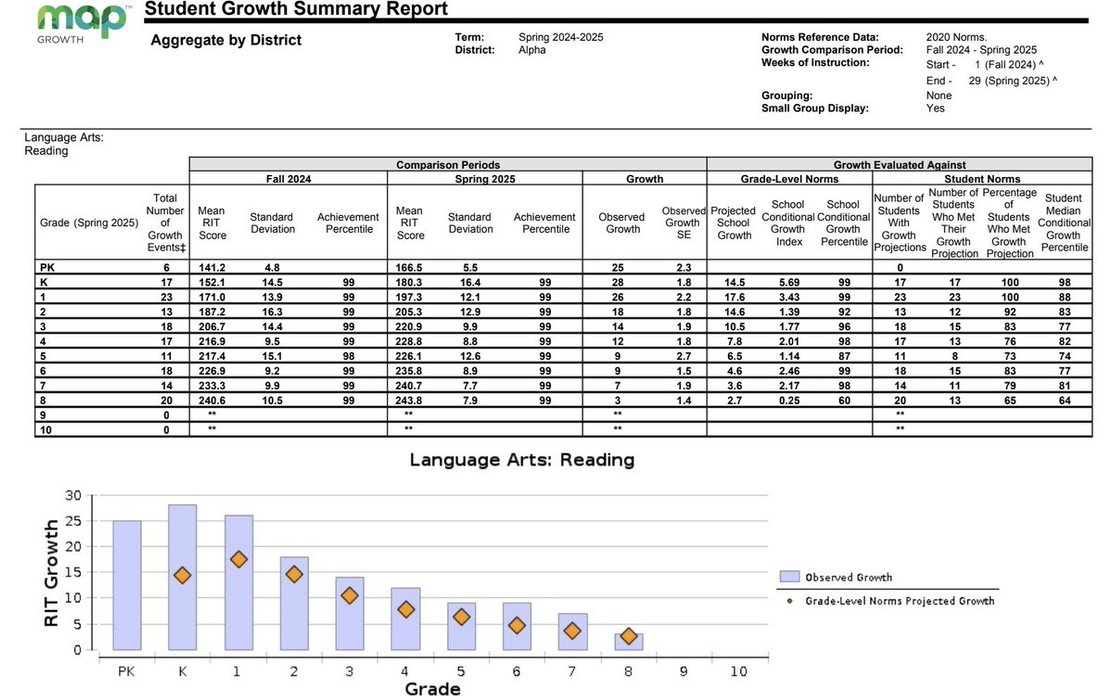The height and width of the screenshot is (700, 1113).
Task: Click Grade 1 median growth percentile '88'
Action: coord(1065,297)
